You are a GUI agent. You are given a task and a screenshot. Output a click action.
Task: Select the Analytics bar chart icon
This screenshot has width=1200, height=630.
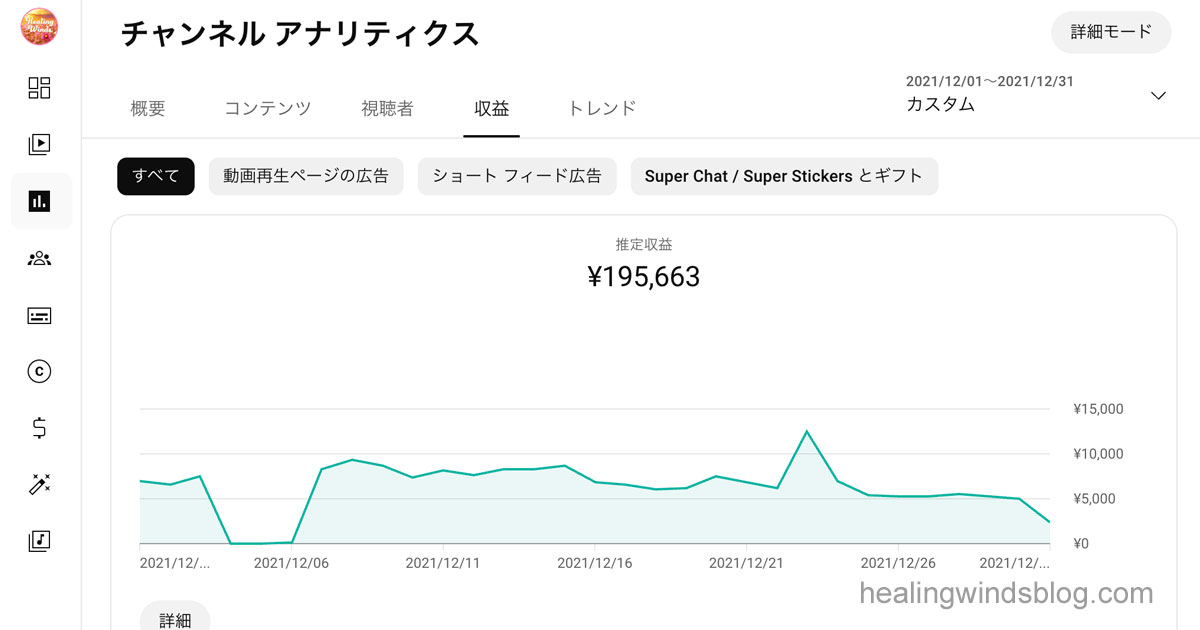pos(40,202)
